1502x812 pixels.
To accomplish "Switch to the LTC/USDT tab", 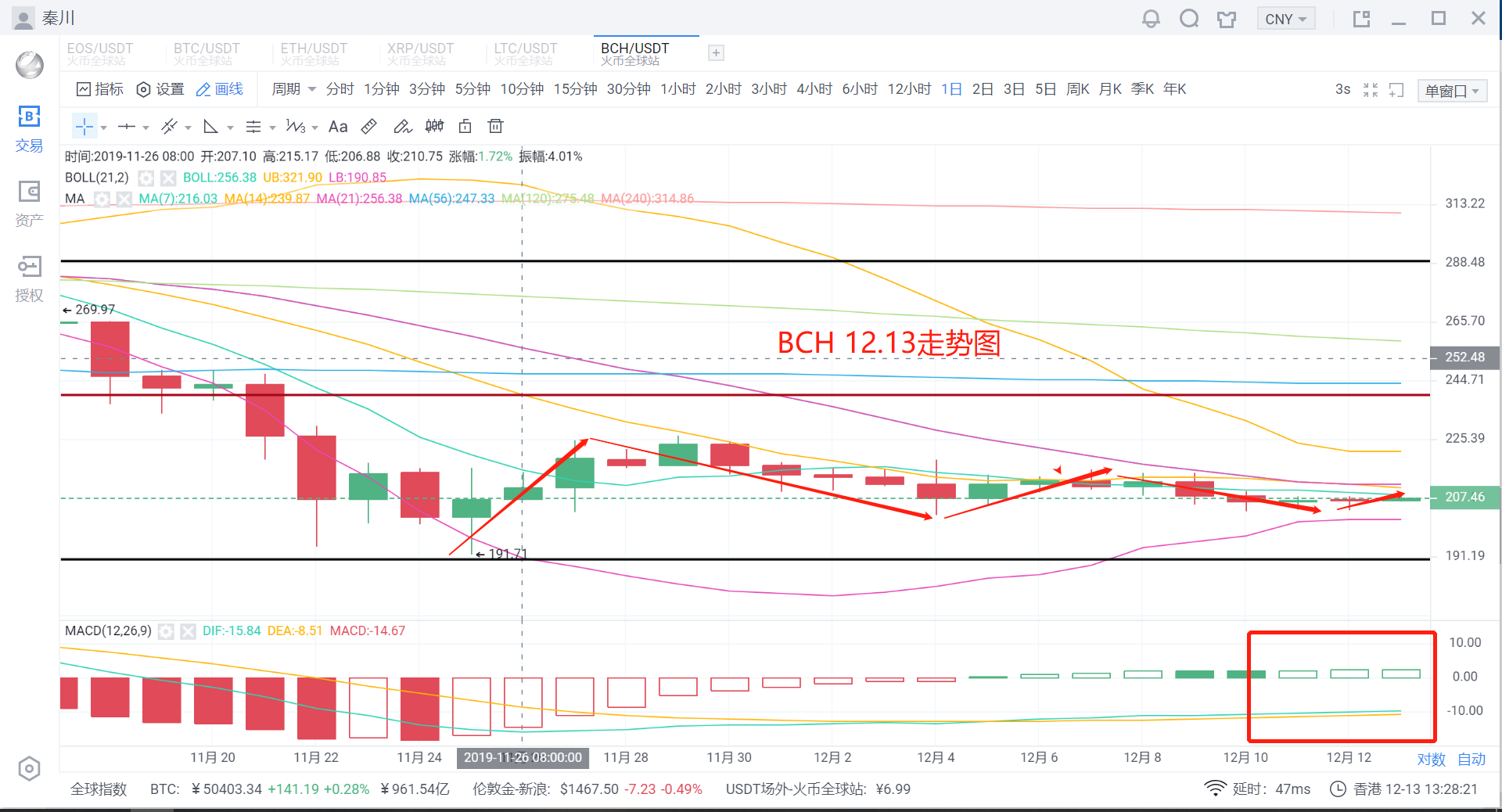I will click(x=525, y=53).
